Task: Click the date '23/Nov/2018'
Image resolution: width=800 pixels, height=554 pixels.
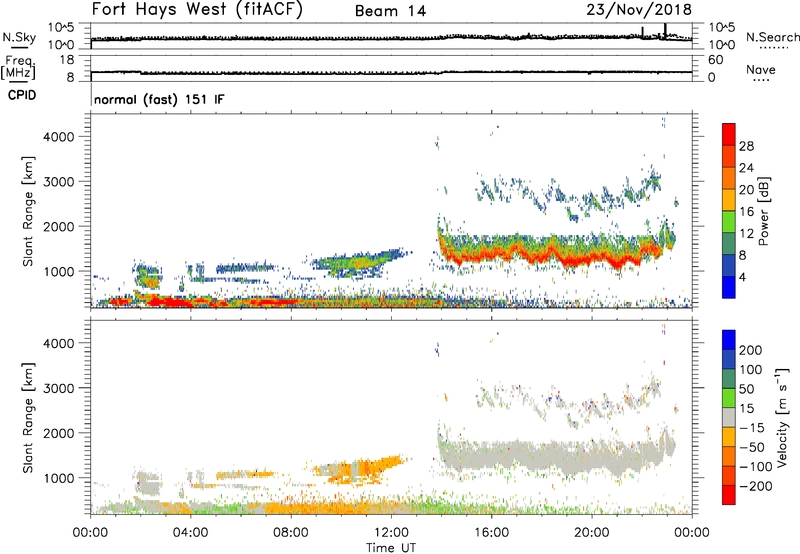Action: [639, 10]
